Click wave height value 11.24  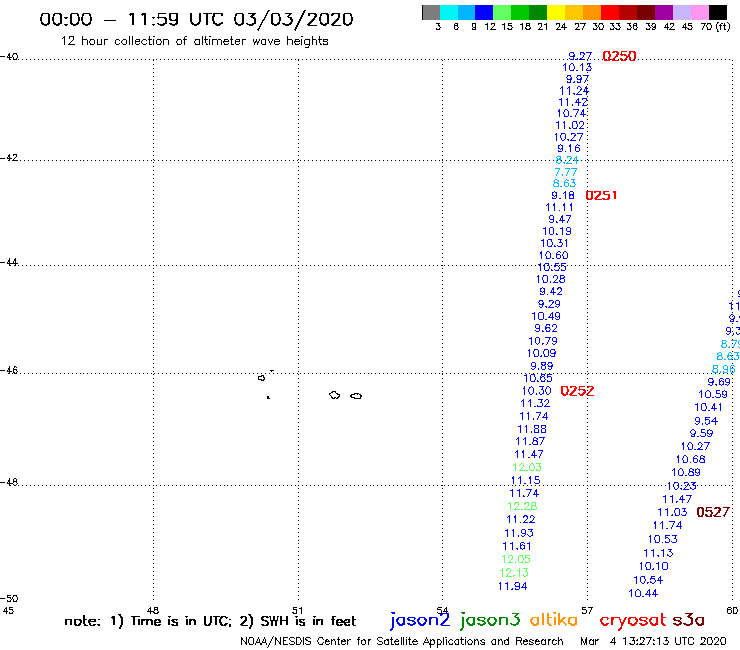(x=574, y=91)
